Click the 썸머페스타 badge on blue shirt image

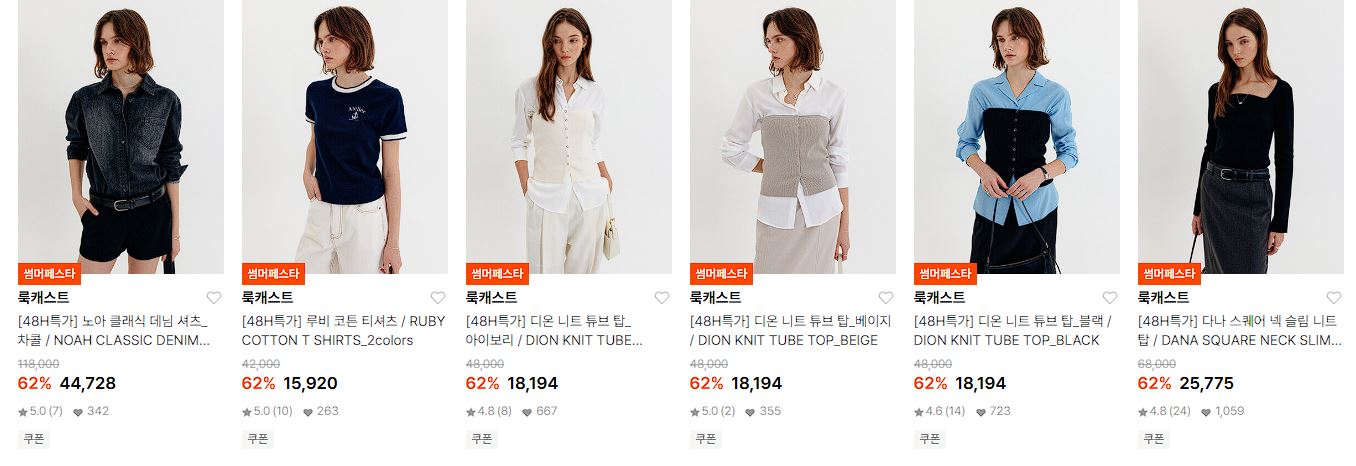(x=945, y=274)
